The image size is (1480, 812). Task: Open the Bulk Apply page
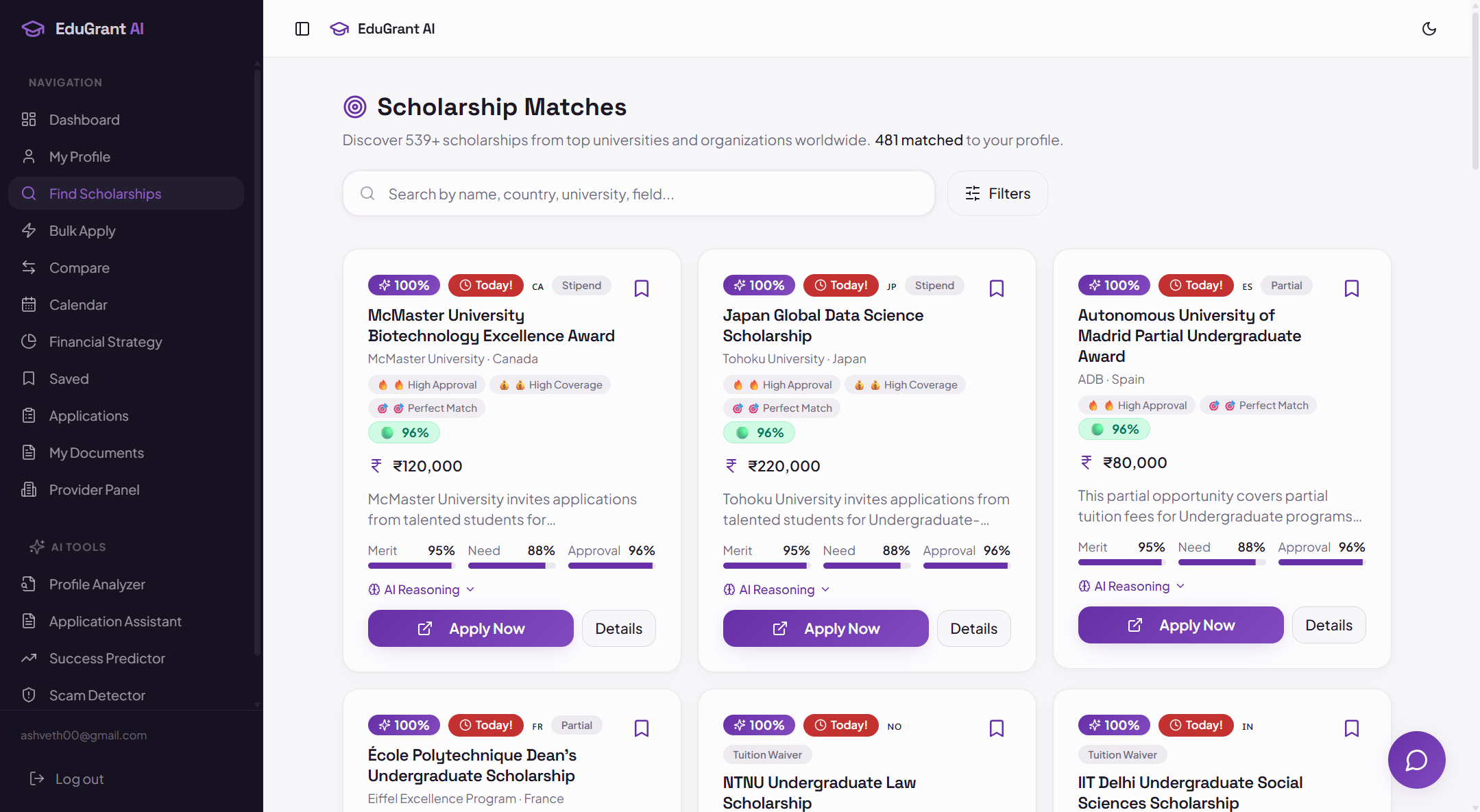click(x=82, y=231)
